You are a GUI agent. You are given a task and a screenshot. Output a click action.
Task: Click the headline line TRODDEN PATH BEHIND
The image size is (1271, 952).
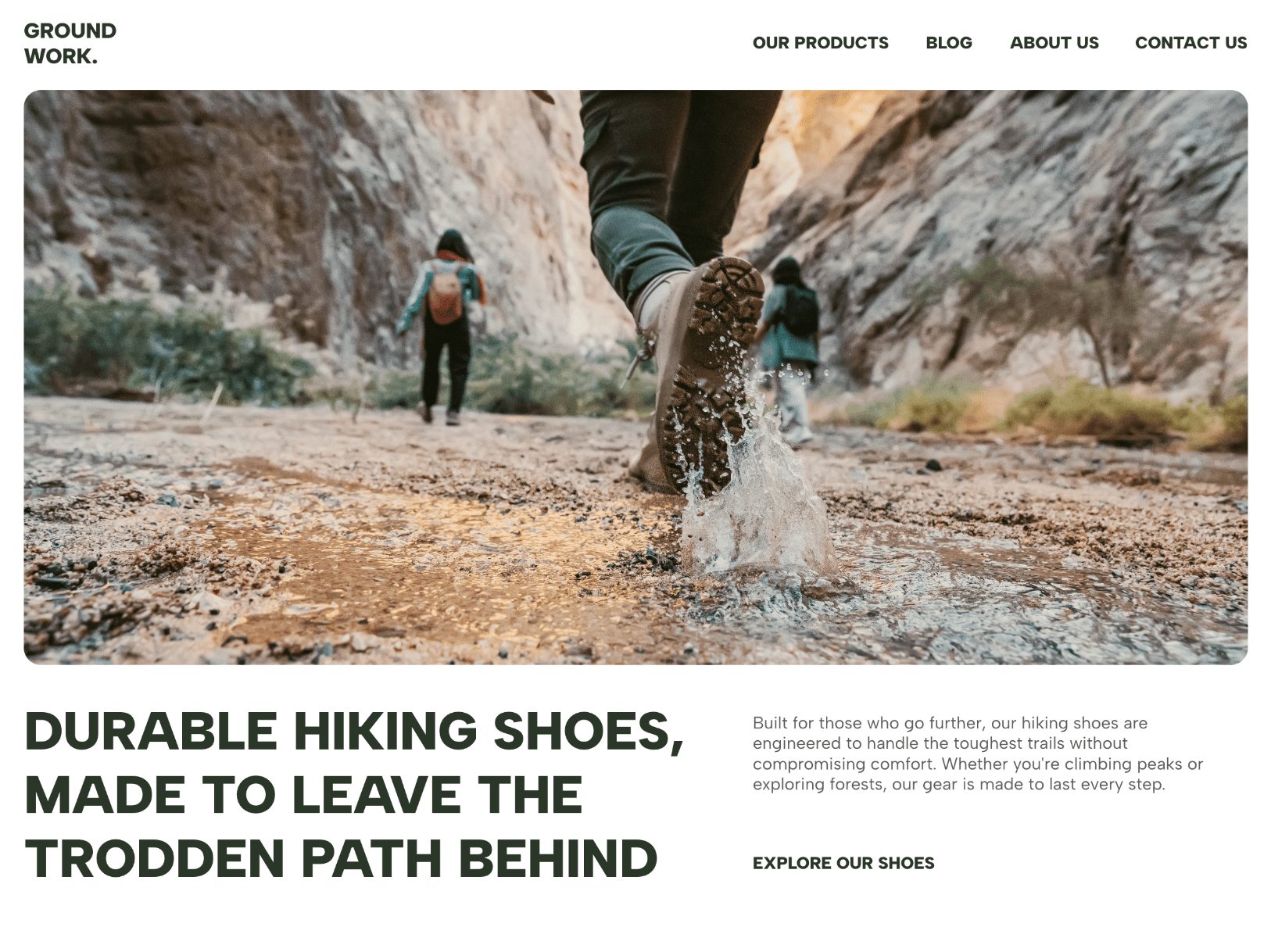point(341,858)
